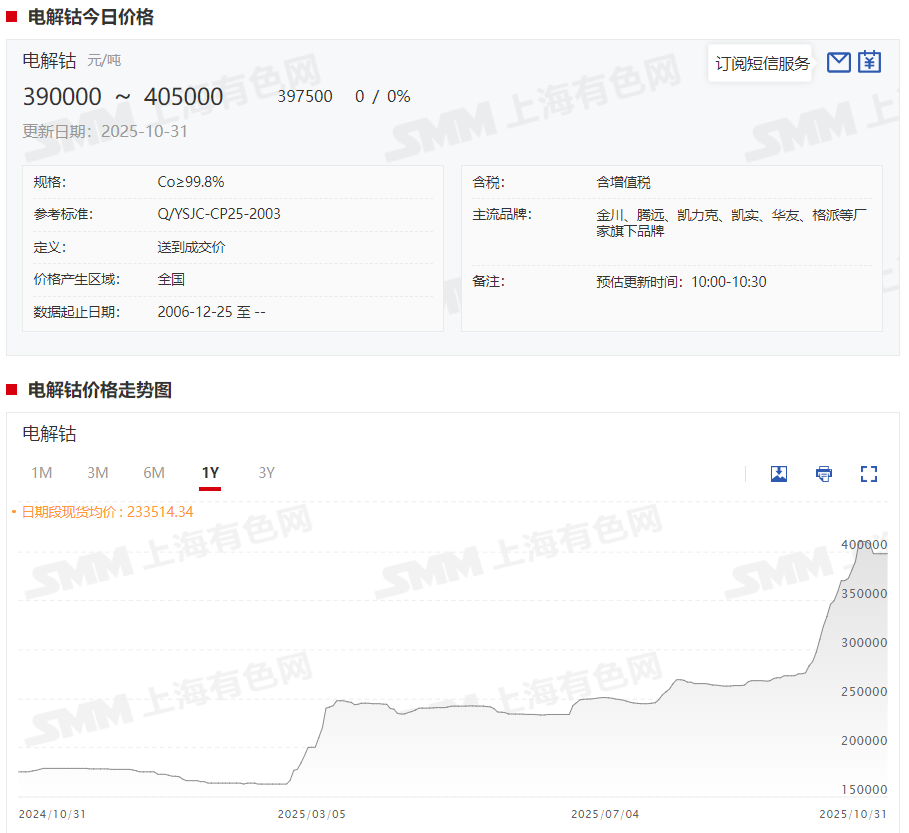The image size is (909, 833).
Task: Switch to 3Y price history
Action: point(266,473)
